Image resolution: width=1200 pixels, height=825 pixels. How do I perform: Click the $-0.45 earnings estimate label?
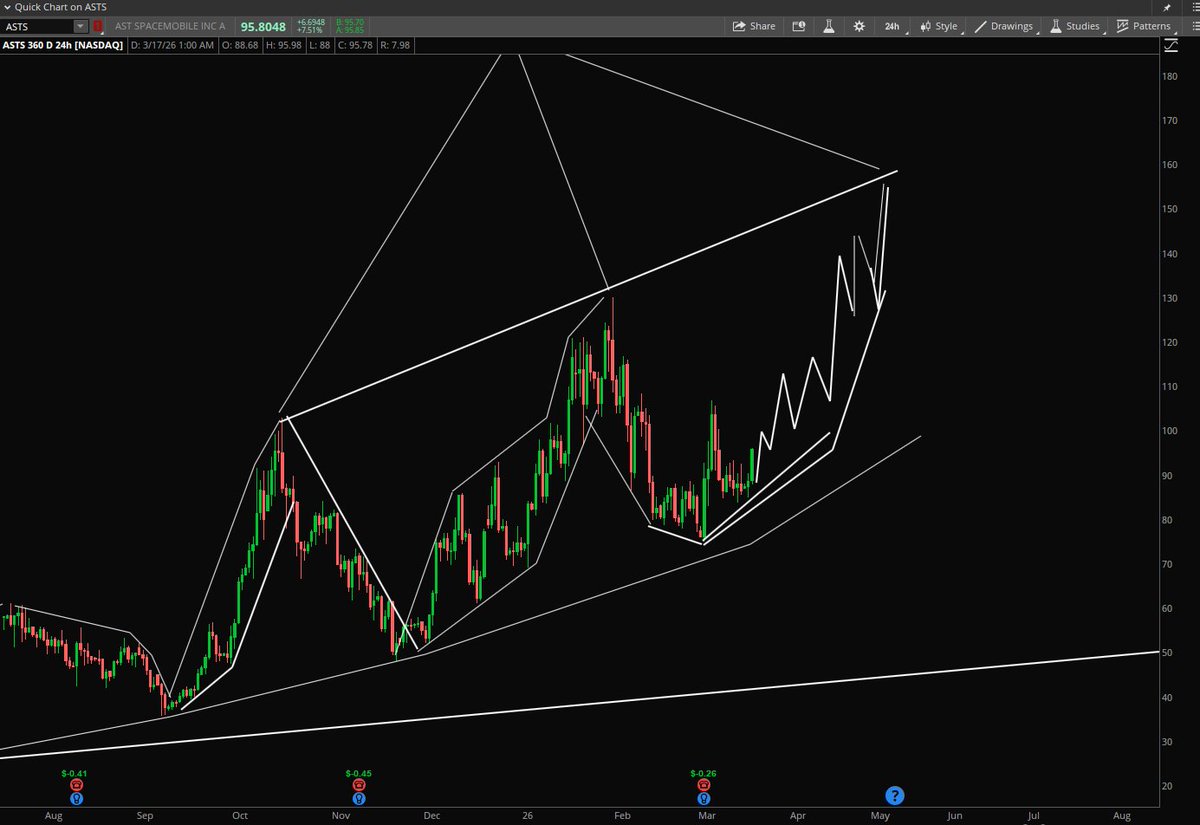pyautogui.click(x=358, y=774)
